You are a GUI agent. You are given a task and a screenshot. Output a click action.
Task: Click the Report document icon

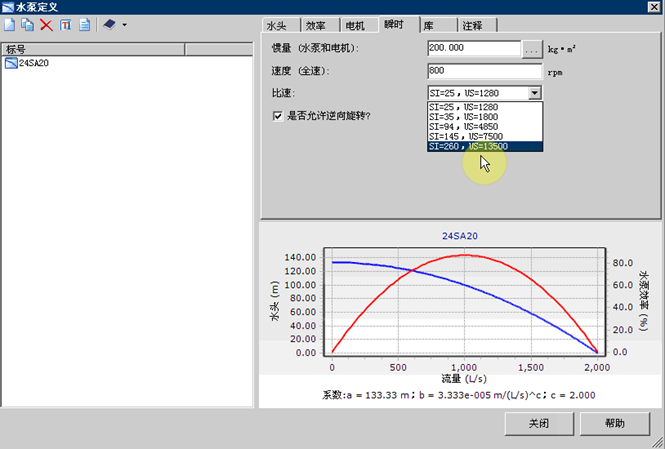coord(84,25)
